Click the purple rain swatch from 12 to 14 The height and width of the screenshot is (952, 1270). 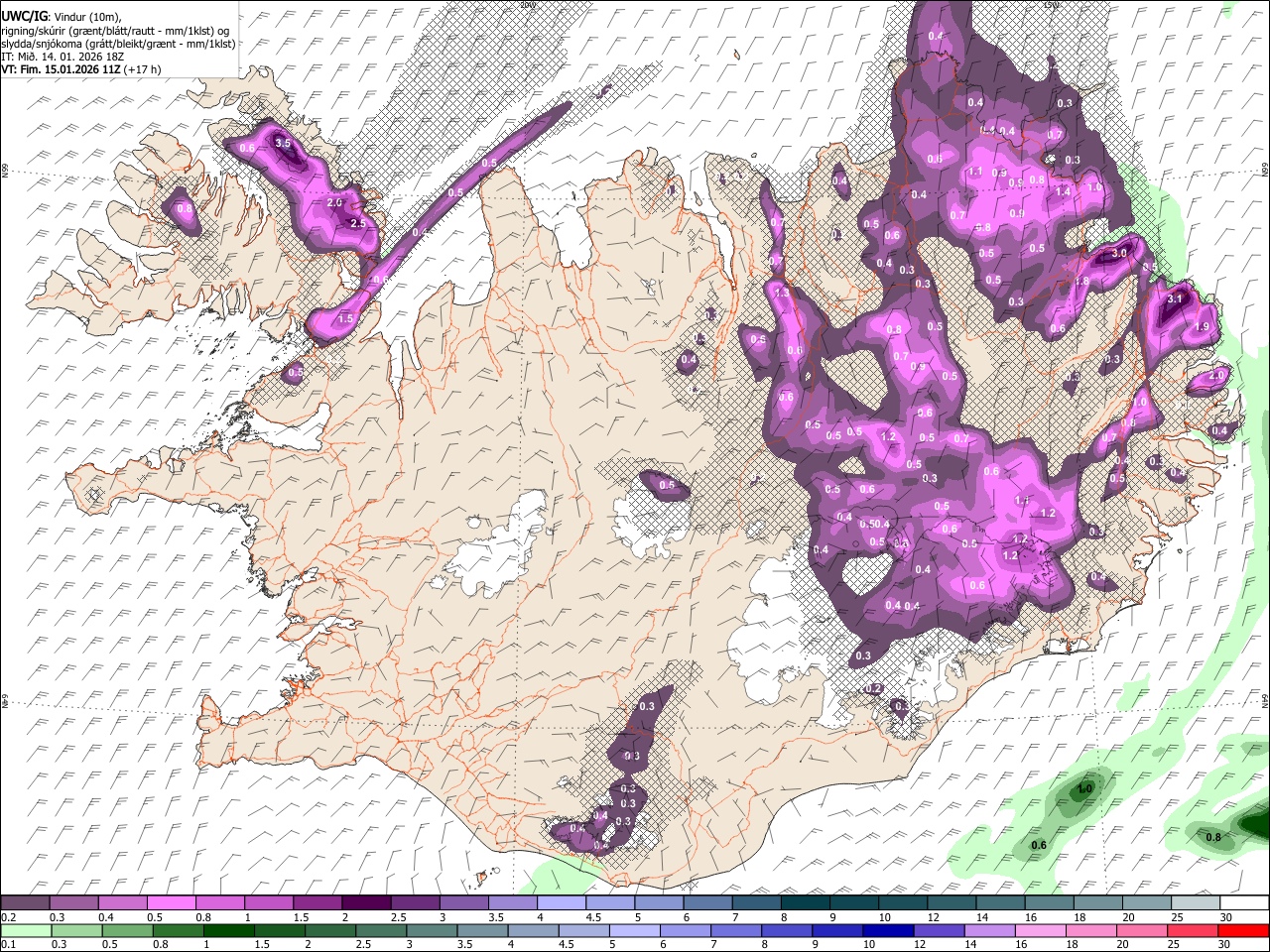click(x=940, y=930)
